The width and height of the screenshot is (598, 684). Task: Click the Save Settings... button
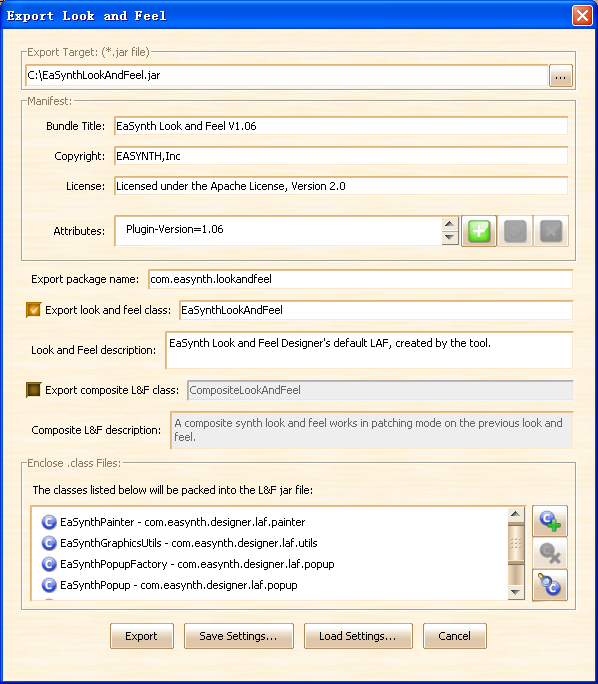[239, 636]
